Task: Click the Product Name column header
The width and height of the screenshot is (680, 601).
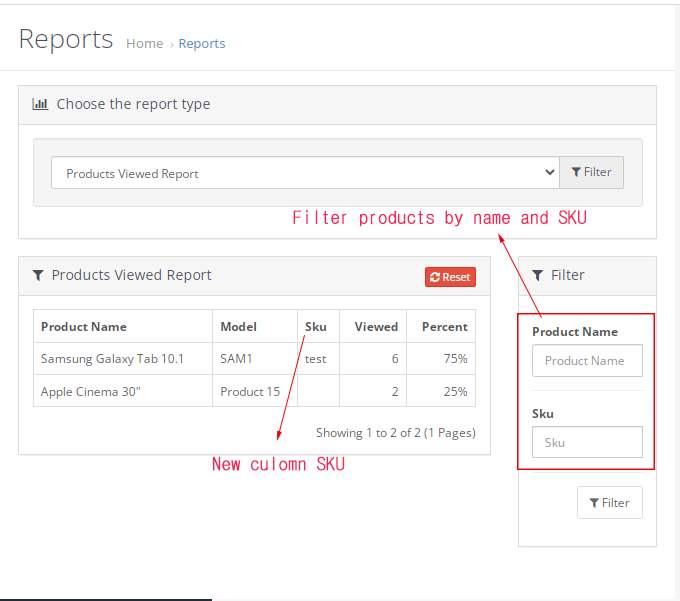Action: tap(84, 327)
